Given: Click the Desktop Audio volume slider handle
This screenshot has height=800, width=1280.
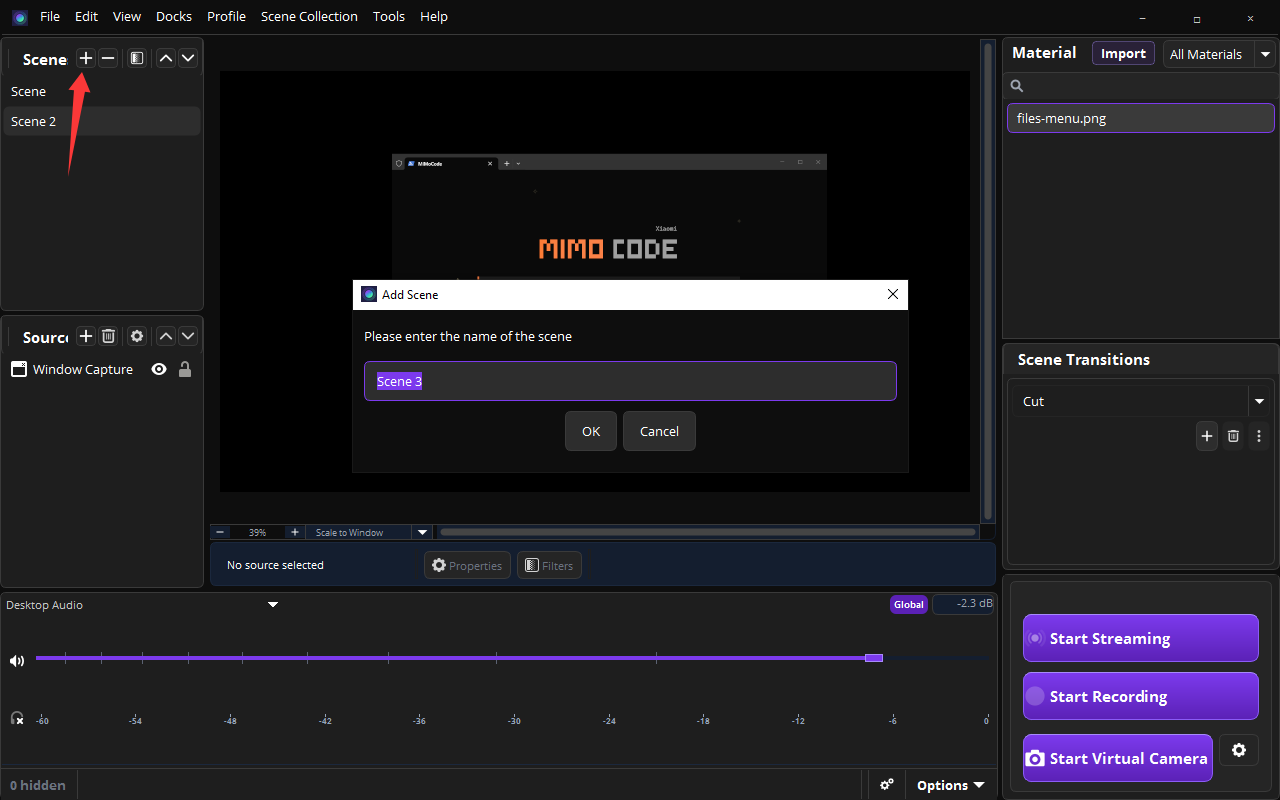Looking at the screenshot, I should (874, 657).
